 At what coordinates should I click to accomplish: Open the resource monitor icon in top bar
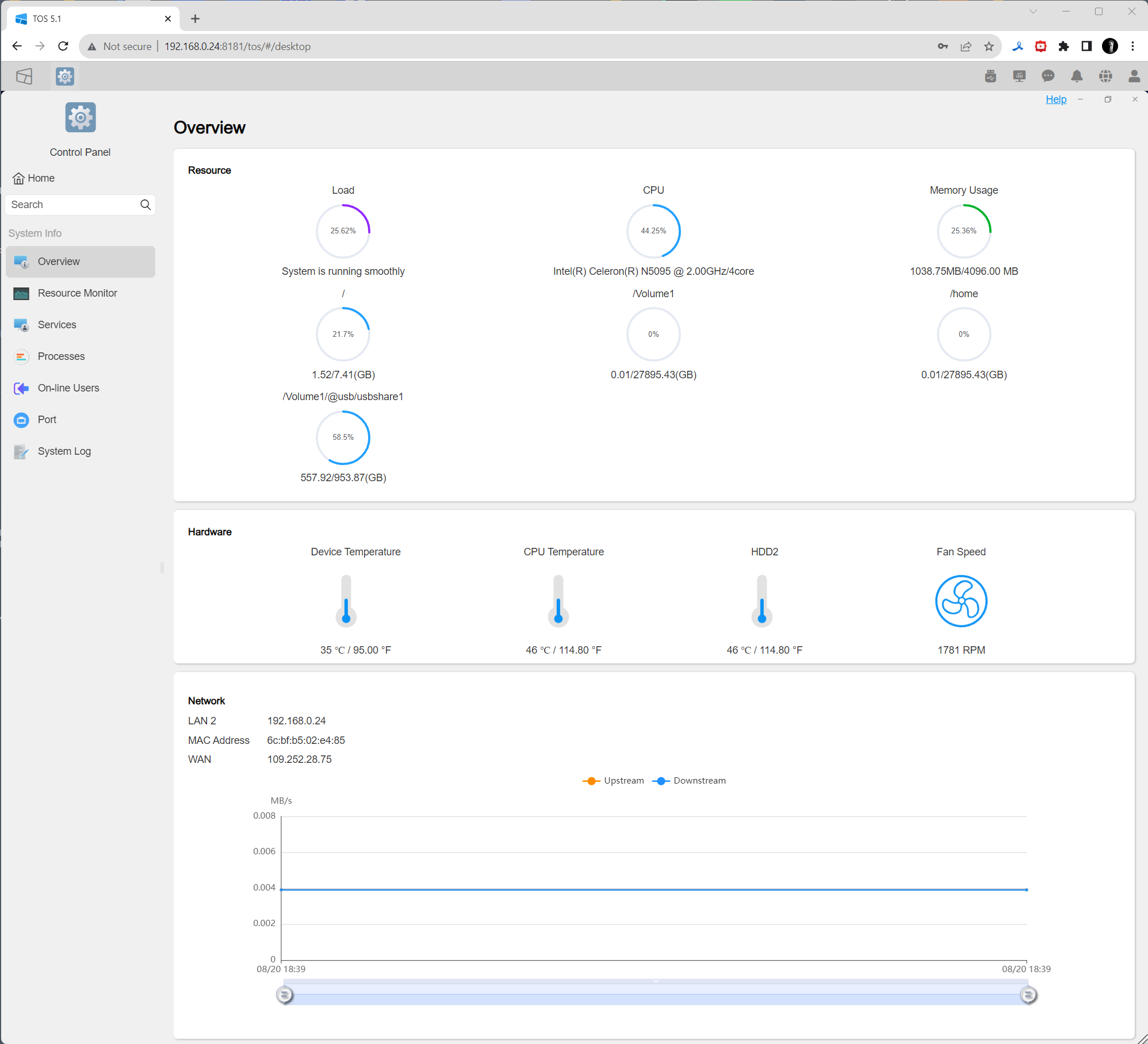1019,76
